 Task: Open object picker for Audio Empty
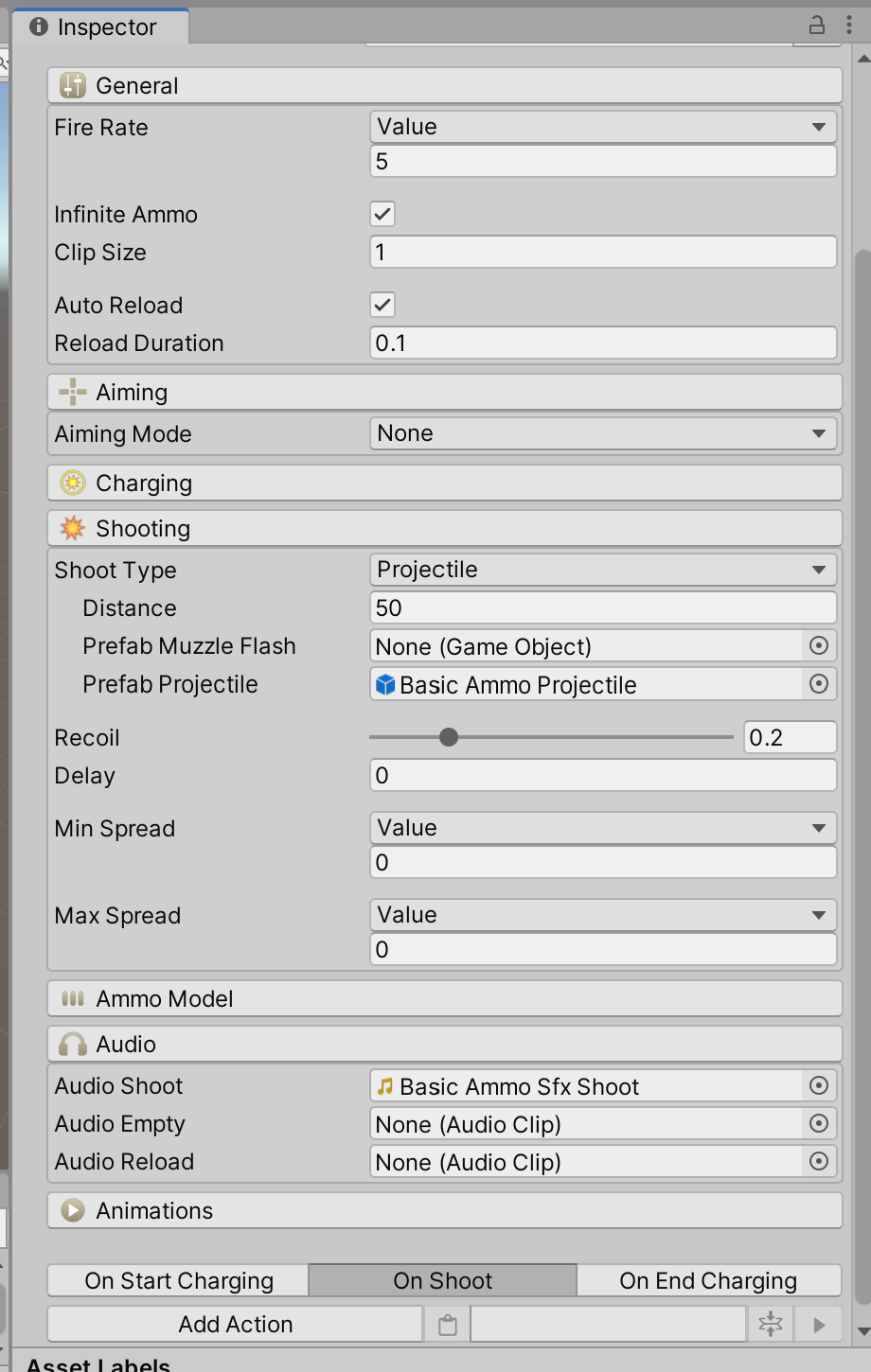coord(819,1124)
